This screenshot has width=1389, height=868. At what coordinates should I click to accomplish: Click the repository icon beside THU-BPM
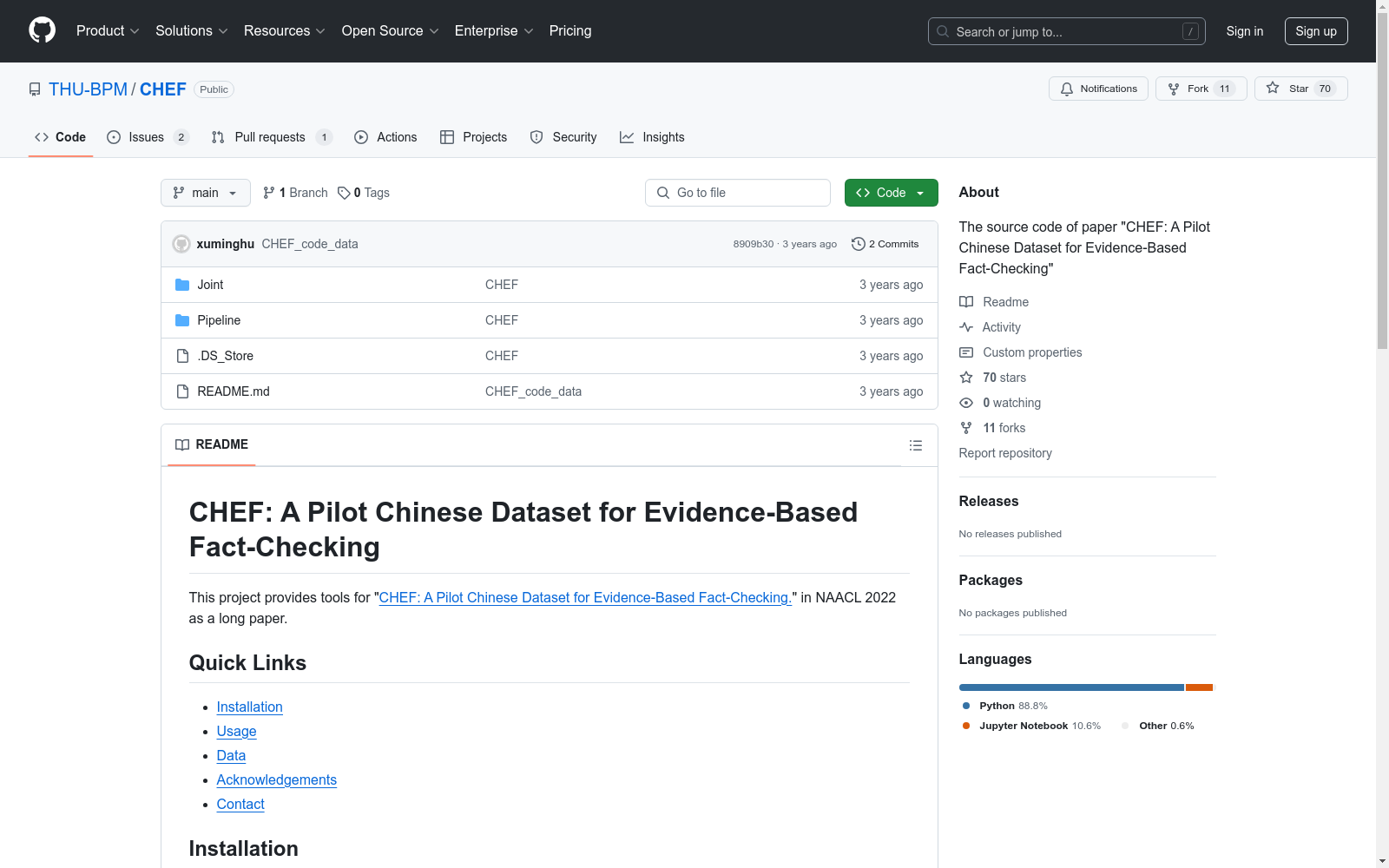click(35, 89)
